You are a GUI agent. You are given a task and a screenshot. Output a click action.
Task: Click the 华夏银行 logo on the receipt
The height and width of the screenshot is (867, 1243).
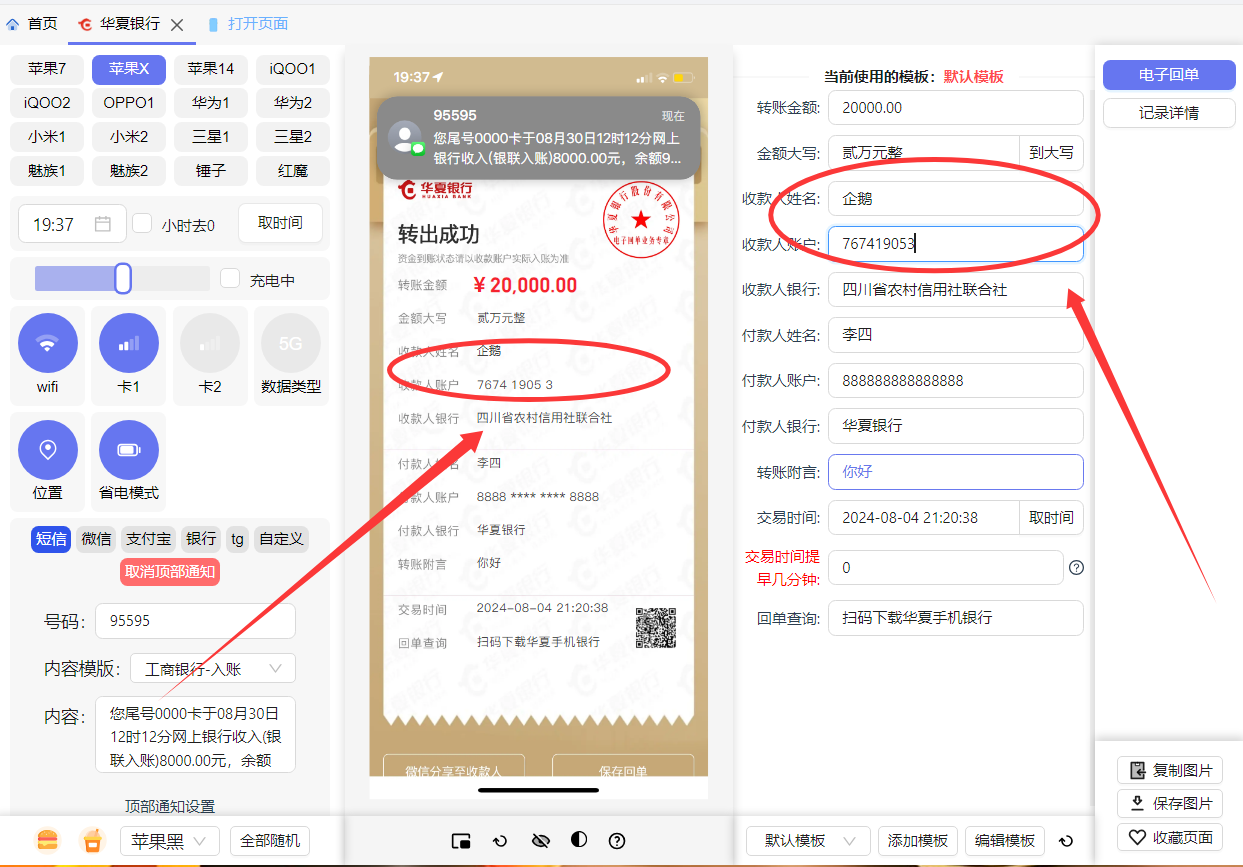(435, 189)
